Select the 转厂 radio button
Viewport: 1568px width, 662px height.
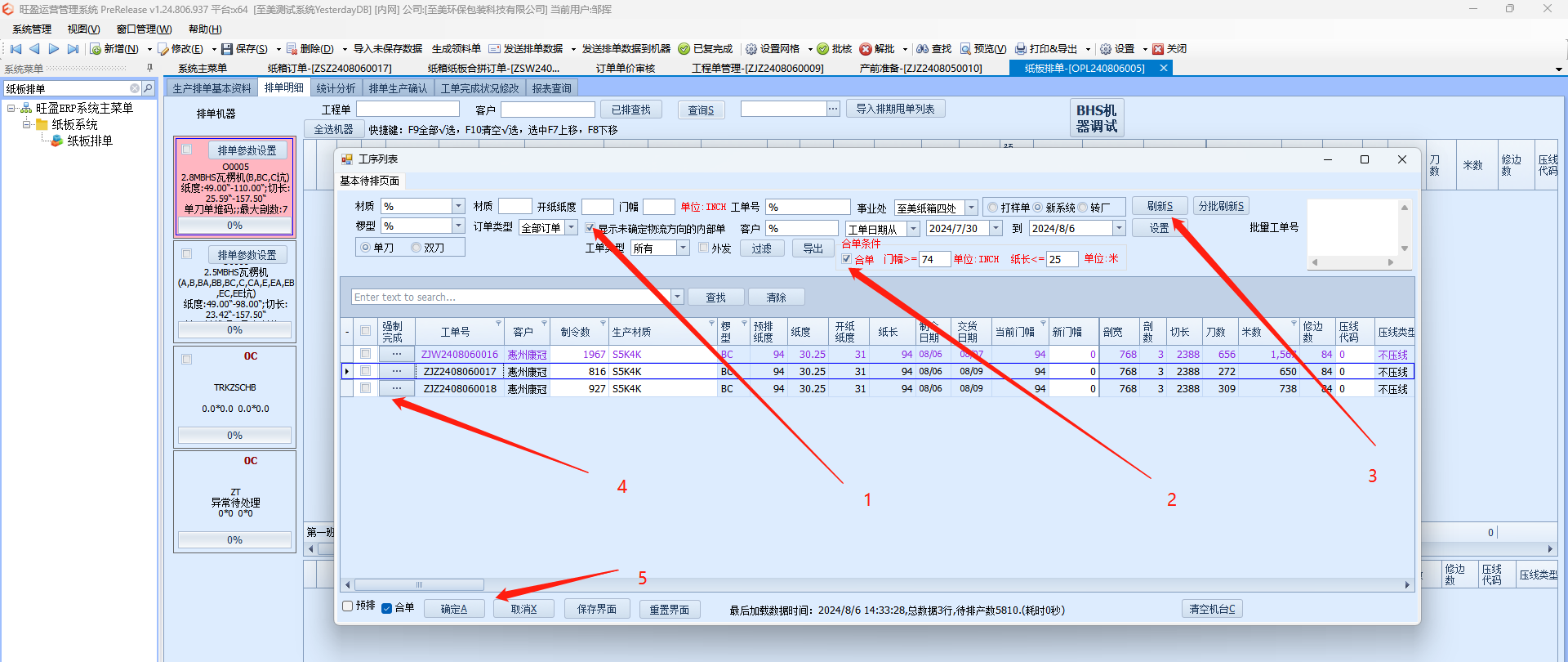pyautogui.click(x=1083, y=208)
